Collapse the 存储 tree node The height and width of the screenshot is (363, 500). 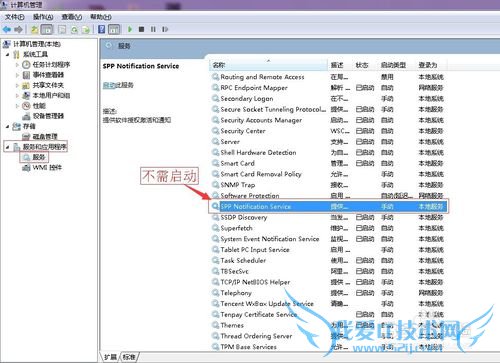pyautogui.click(x=7, y=126)
